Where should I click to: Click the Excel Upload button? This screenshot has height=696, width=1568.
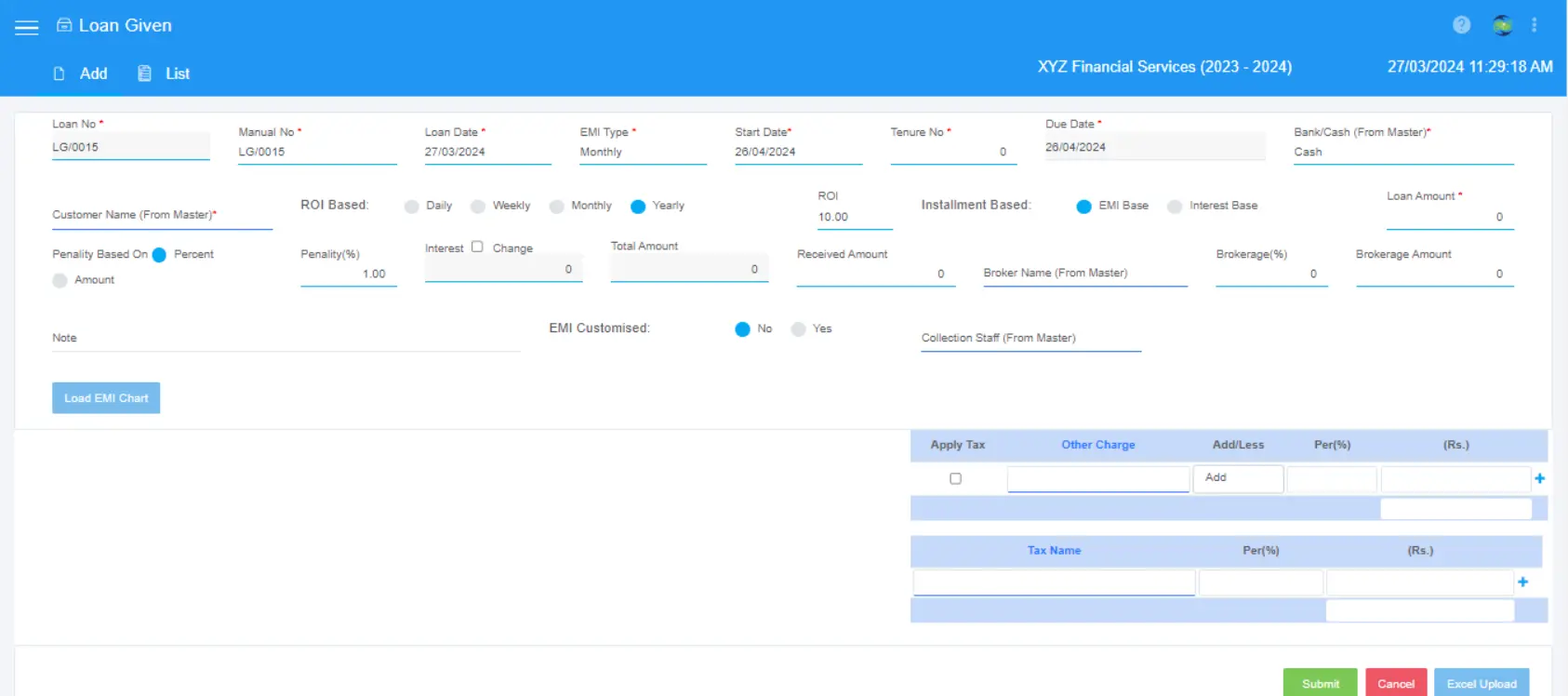coord(1482,683)
